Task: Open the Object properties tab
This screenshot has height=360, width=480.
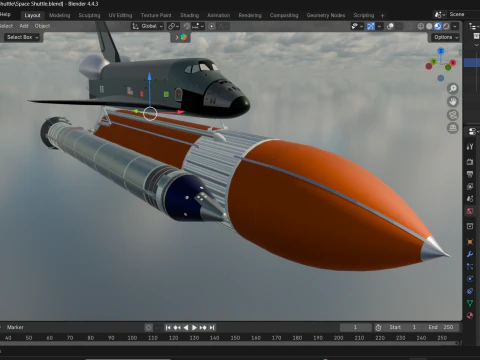Action: click(470, 242)
